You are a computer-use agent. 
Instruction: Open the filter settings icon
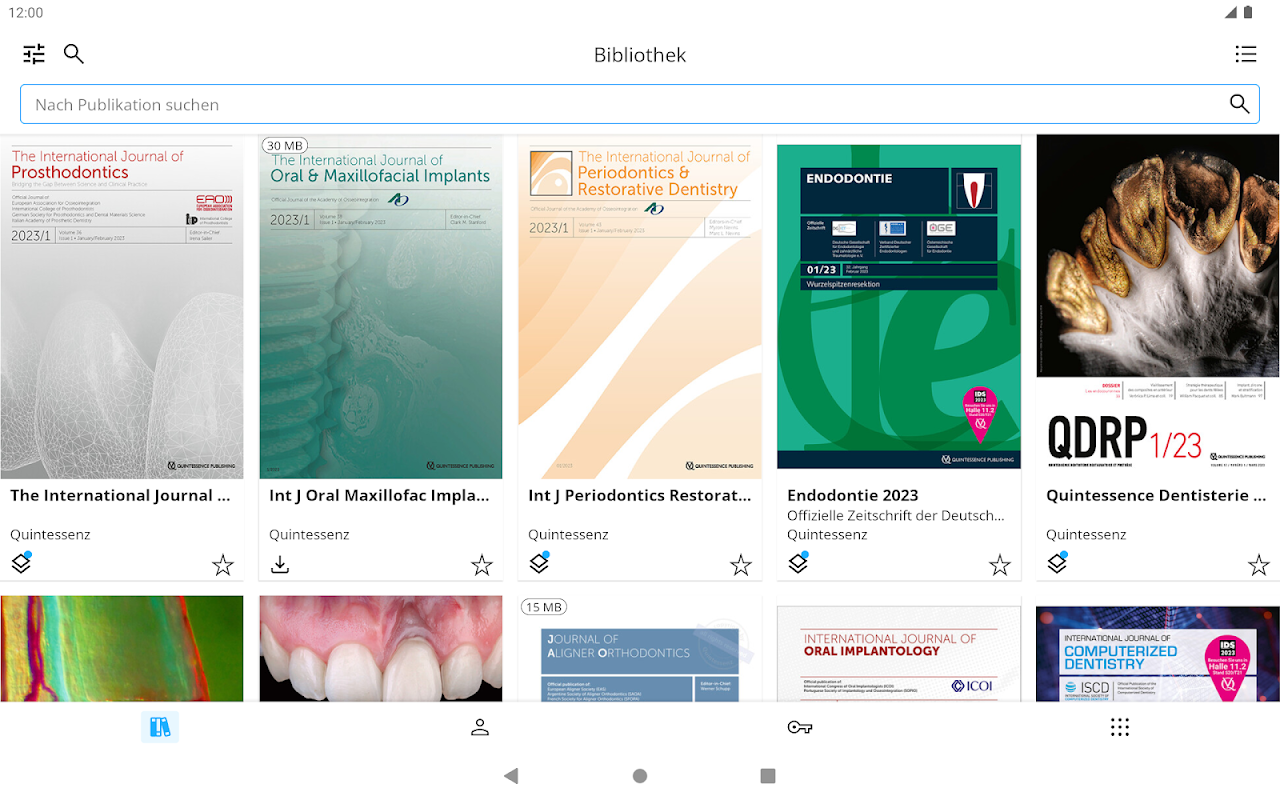34,54
